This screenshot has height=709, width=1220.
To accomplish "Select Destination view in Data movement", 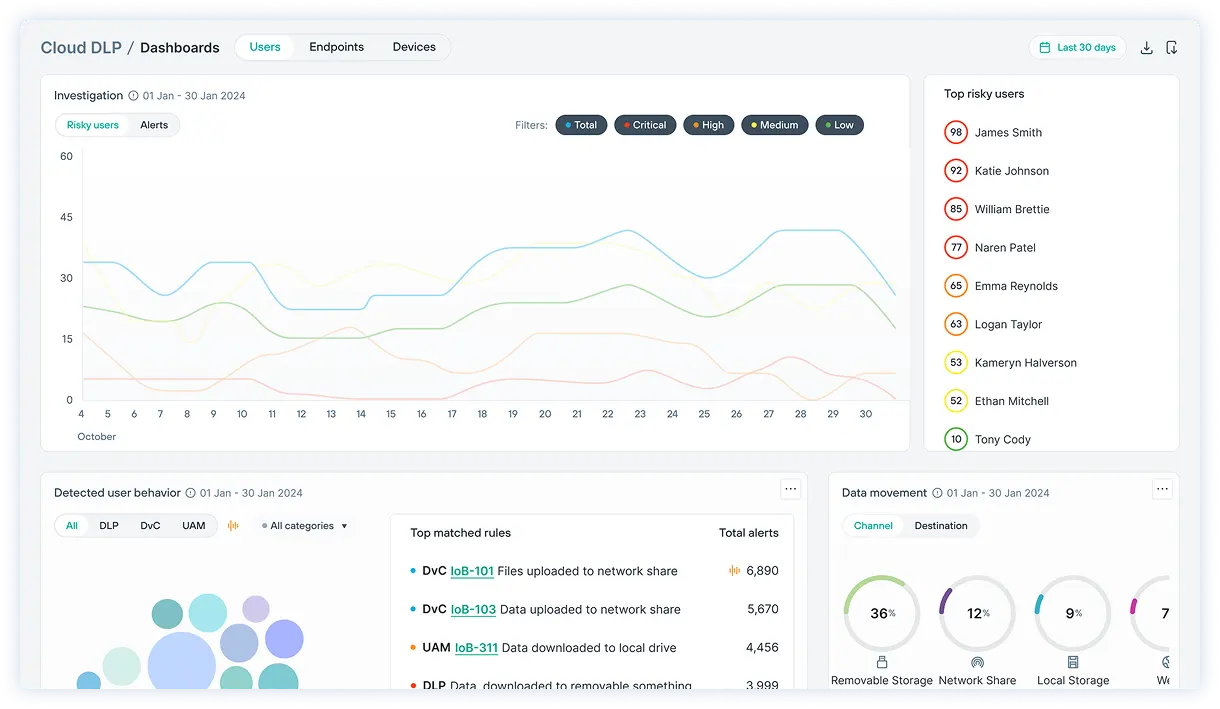I will pos(941,526).
